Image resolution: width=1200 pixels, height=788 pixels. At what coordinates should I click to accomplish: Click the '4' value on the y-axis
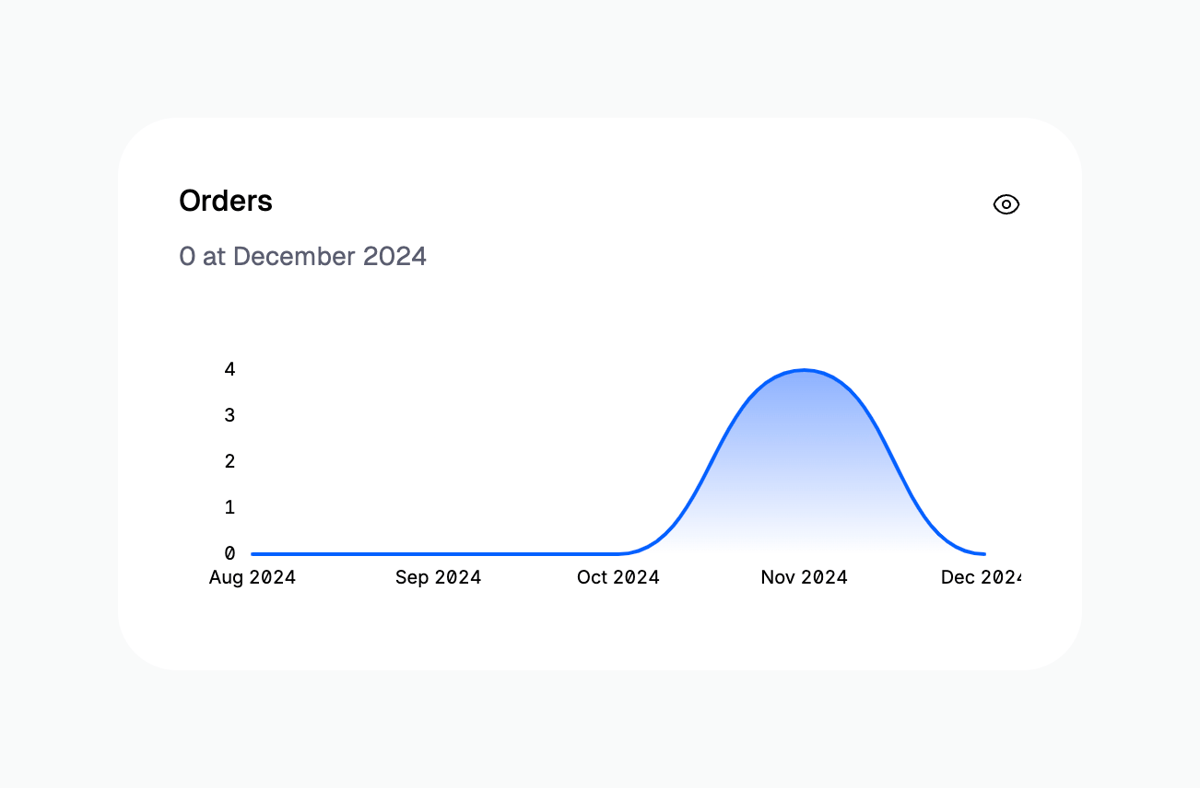(229, 369)
